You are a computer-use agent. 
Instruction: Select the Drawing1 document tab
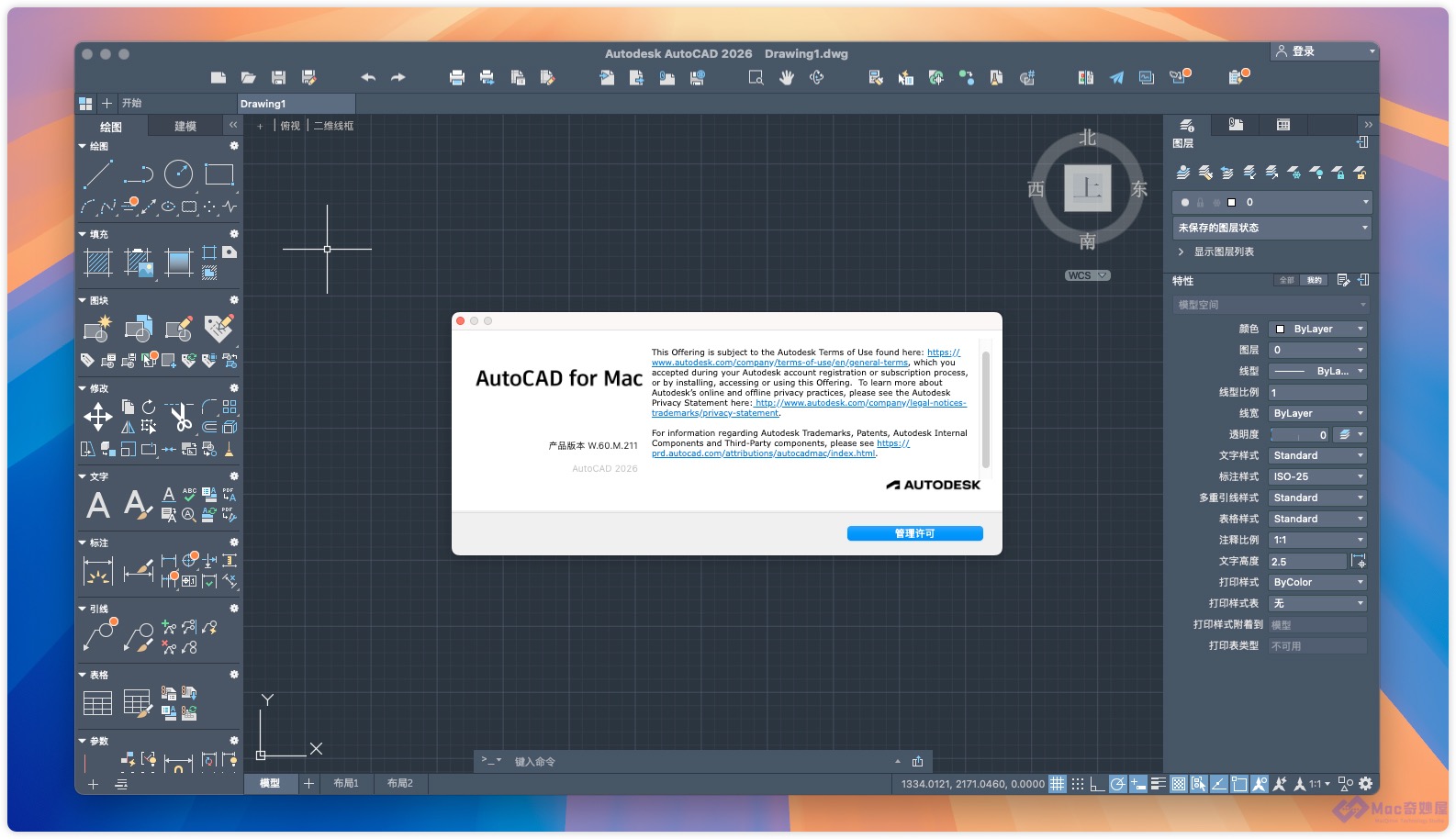click(x=296, y=104)
